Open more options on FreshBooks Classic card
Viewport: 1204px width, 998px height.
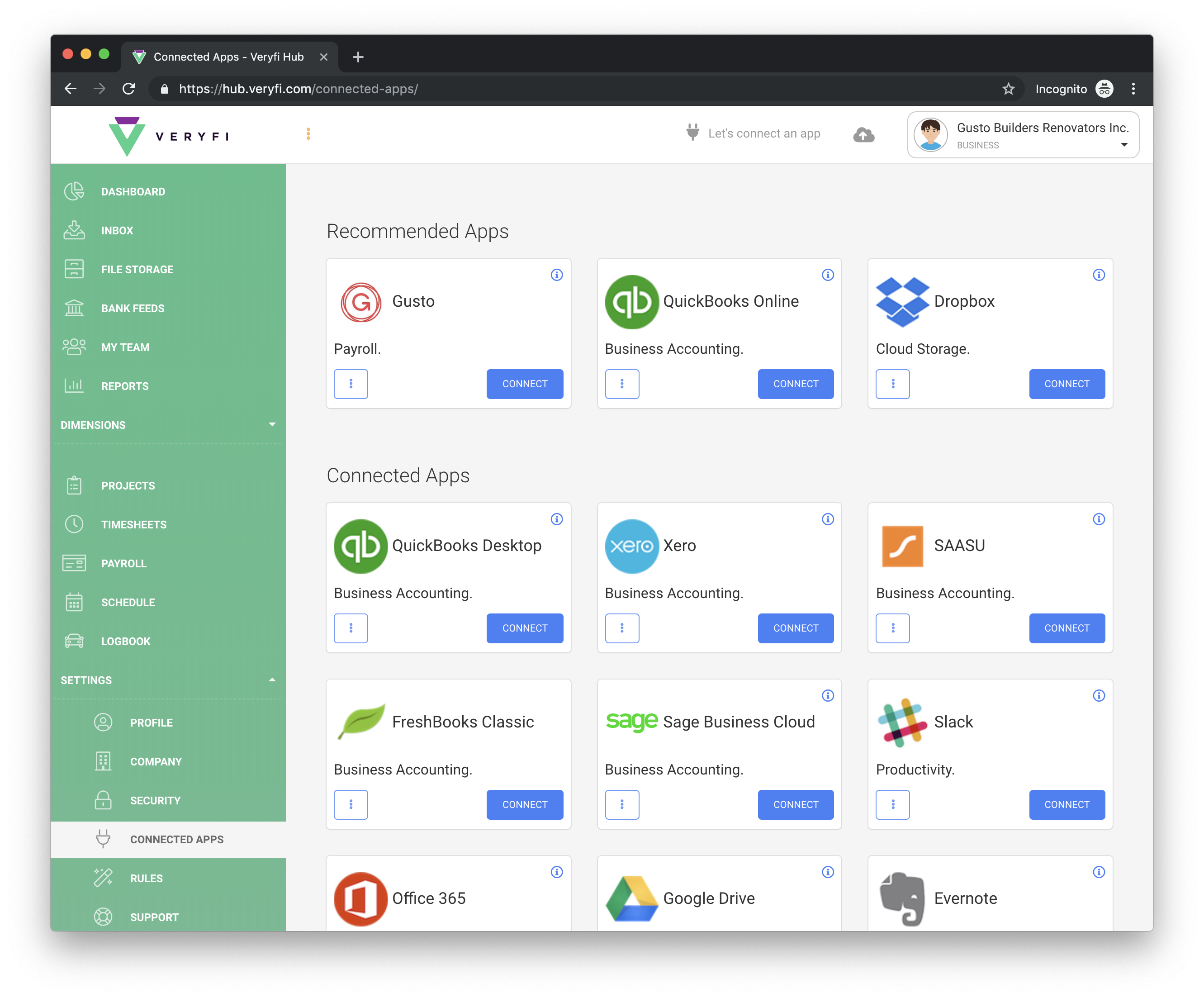pyautogui.click(x=351, y=805)
